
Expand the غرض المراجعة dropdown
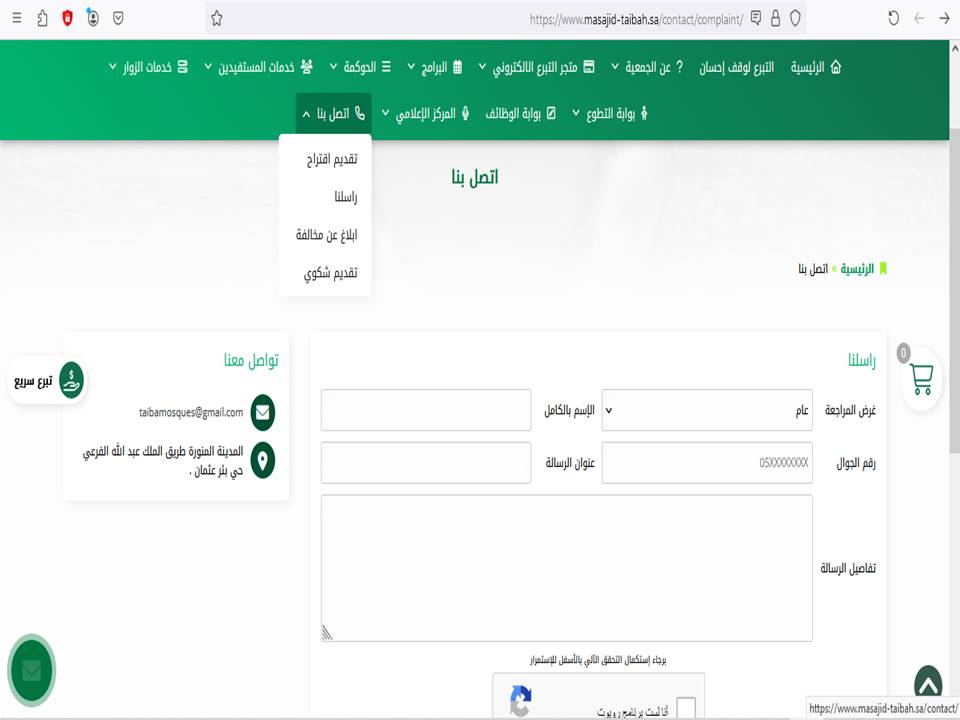[x=707, y=410]
